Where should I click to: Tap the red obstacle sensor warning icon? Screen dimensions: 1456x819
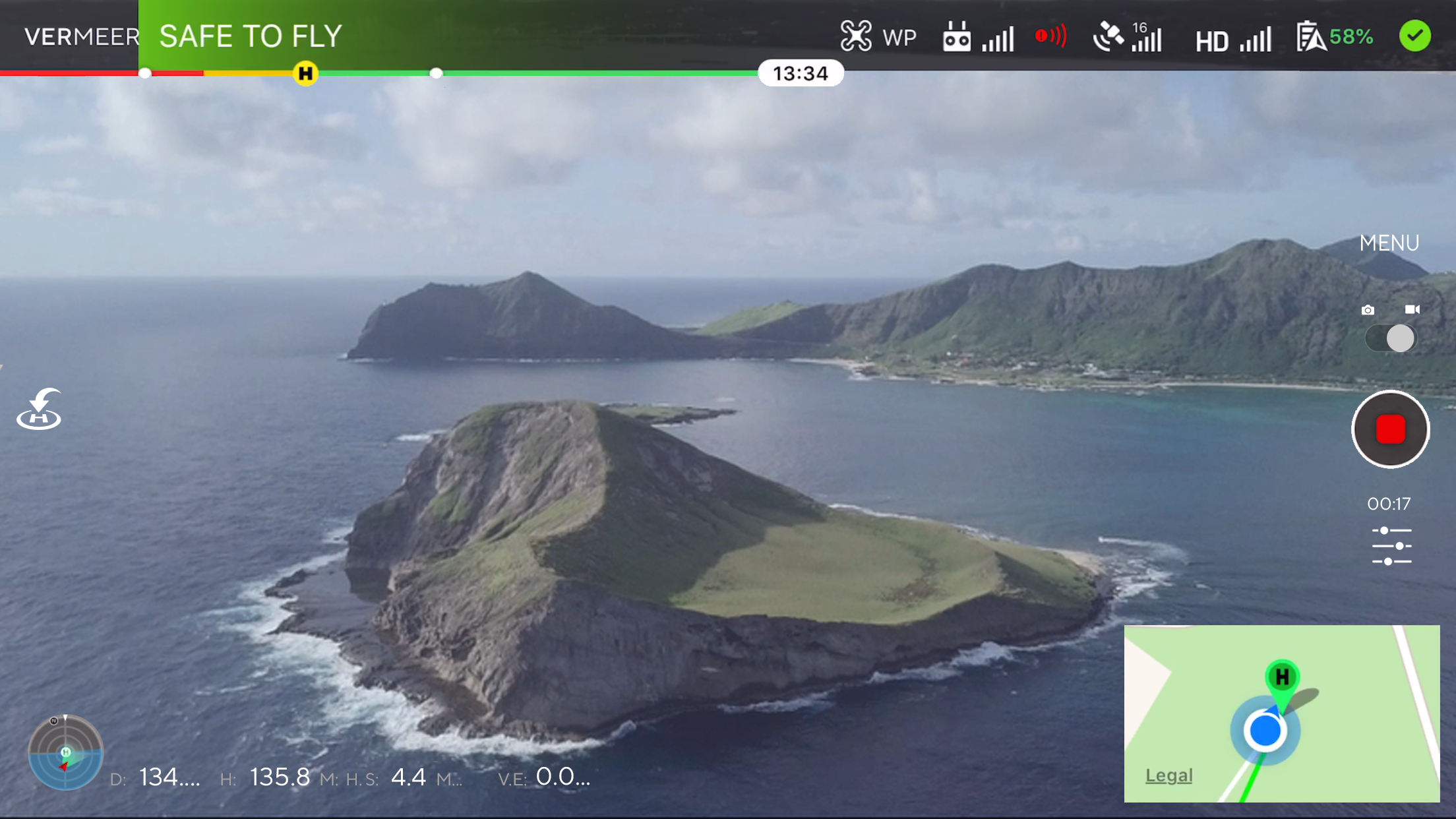[x=1050, y=36]
